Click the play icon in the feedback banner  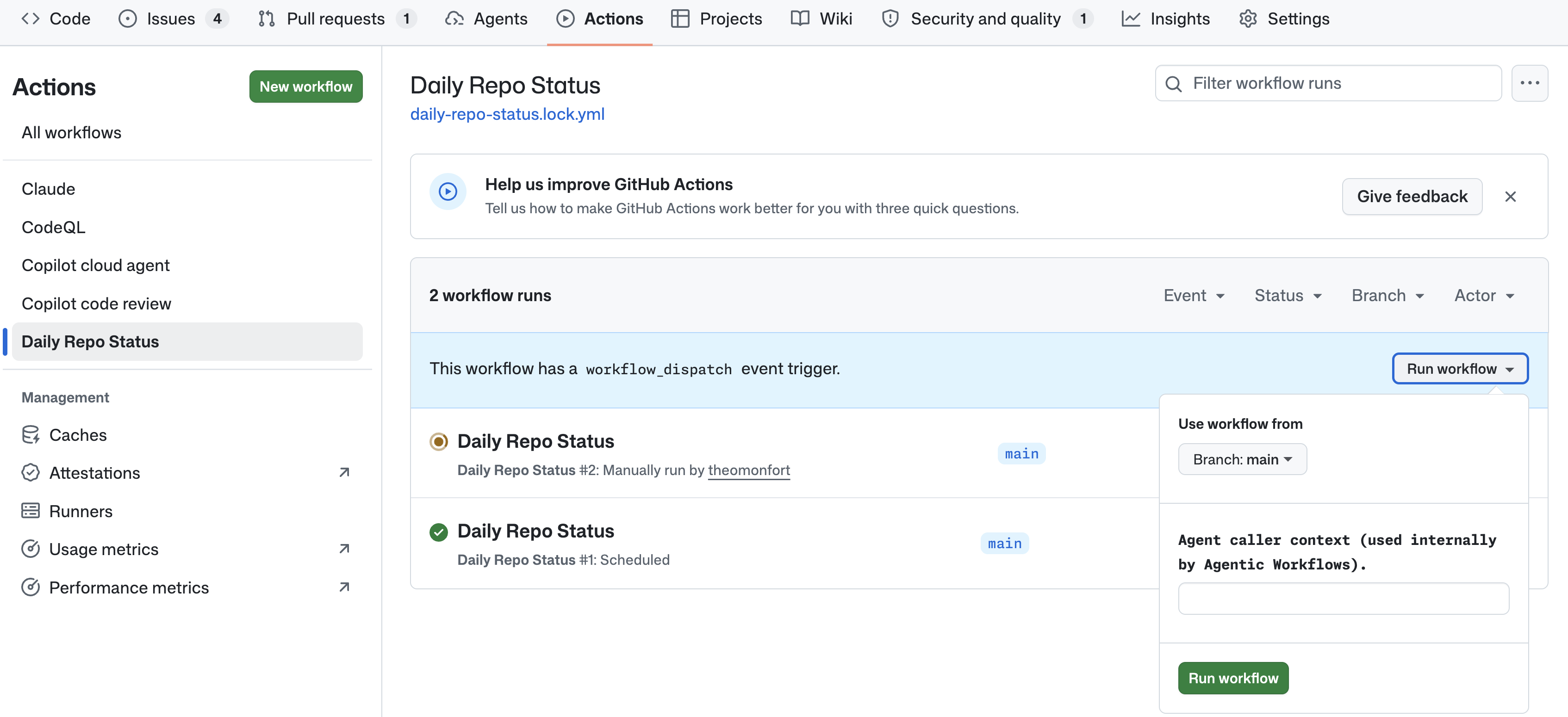[x=448, y=192]
